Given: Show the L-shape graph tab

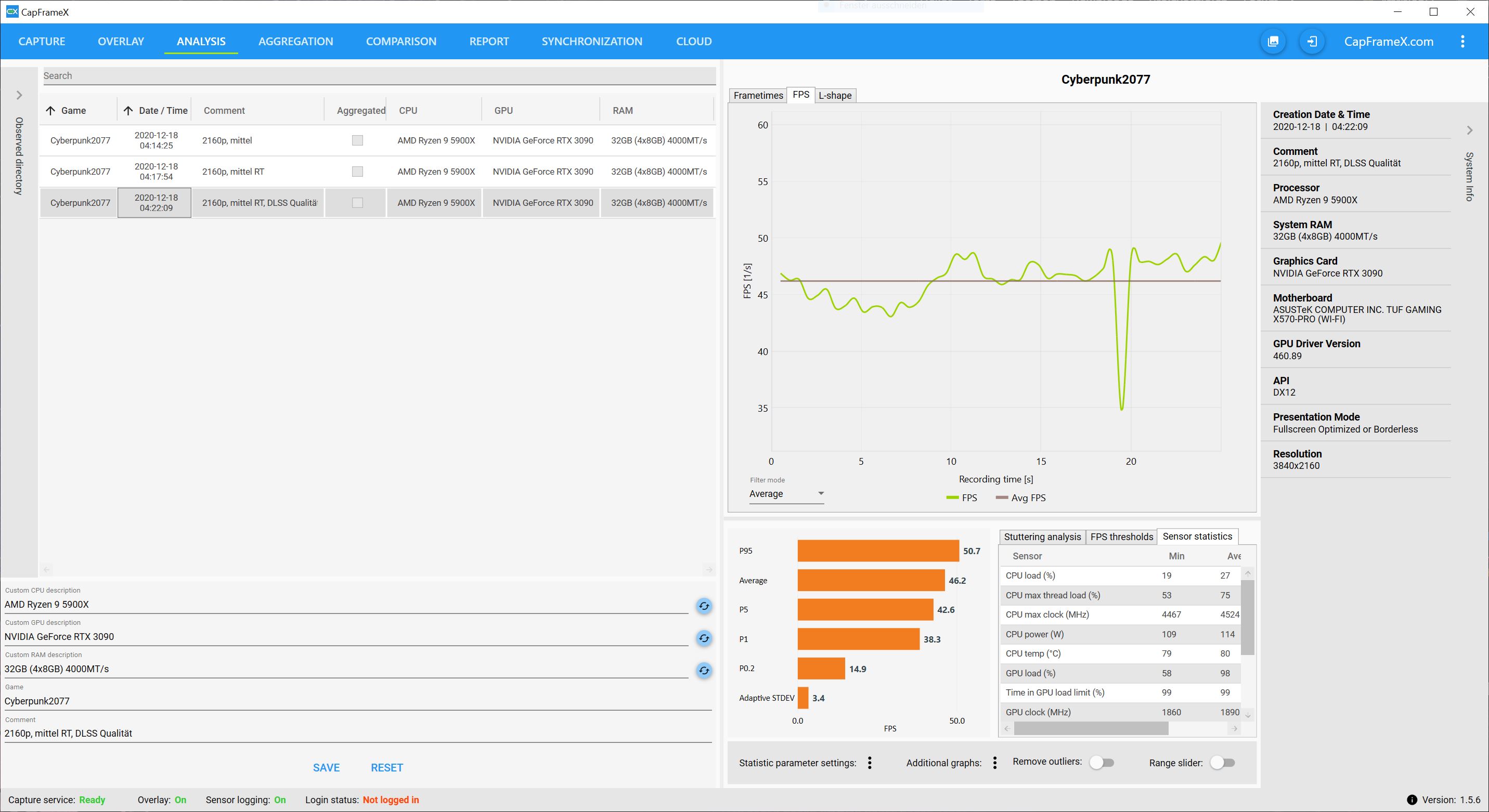Looking at the screenshot, I should [x=835, y=95].
